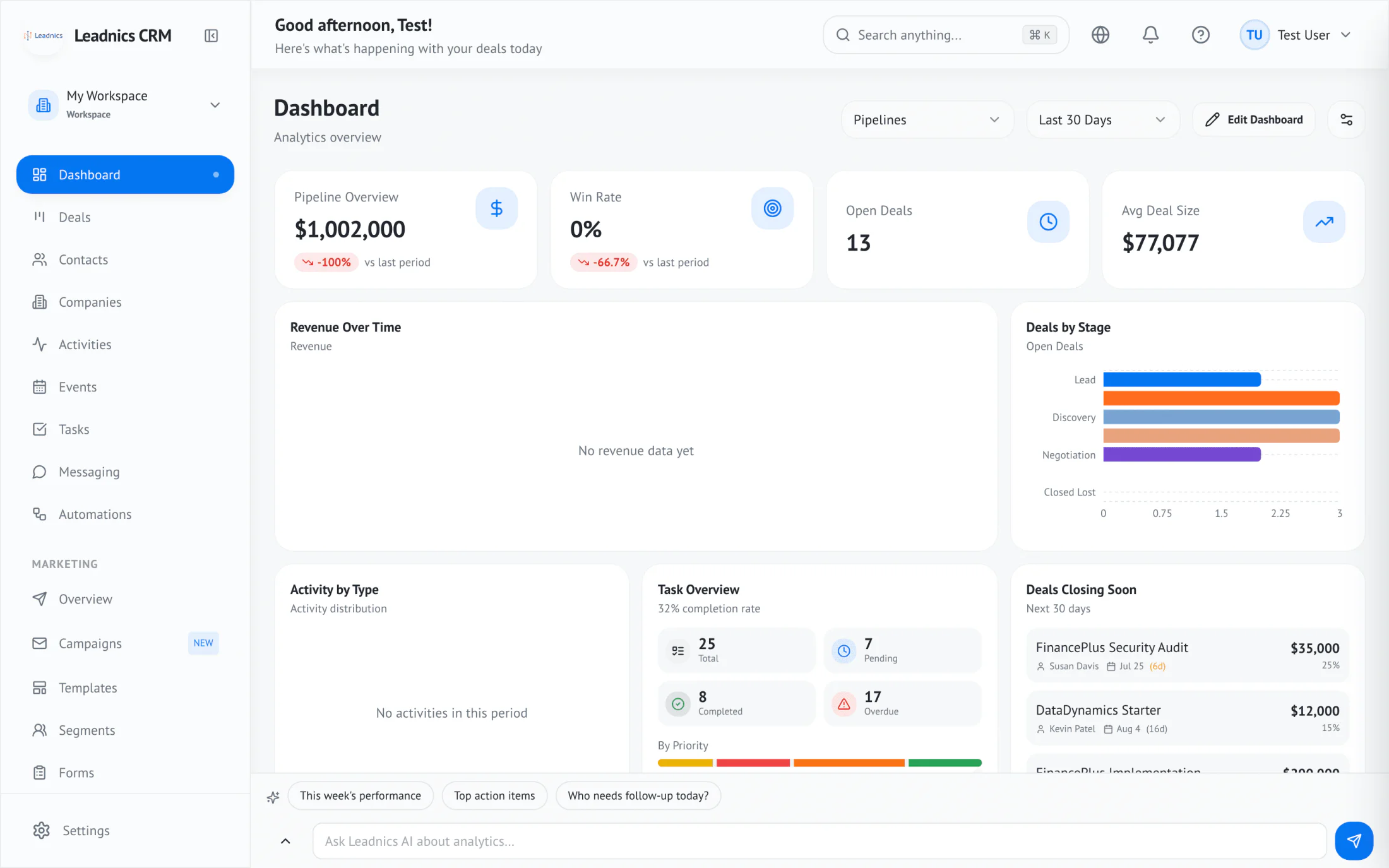
Task: Click the TU user avatar
Action: tap(1254, 35)
